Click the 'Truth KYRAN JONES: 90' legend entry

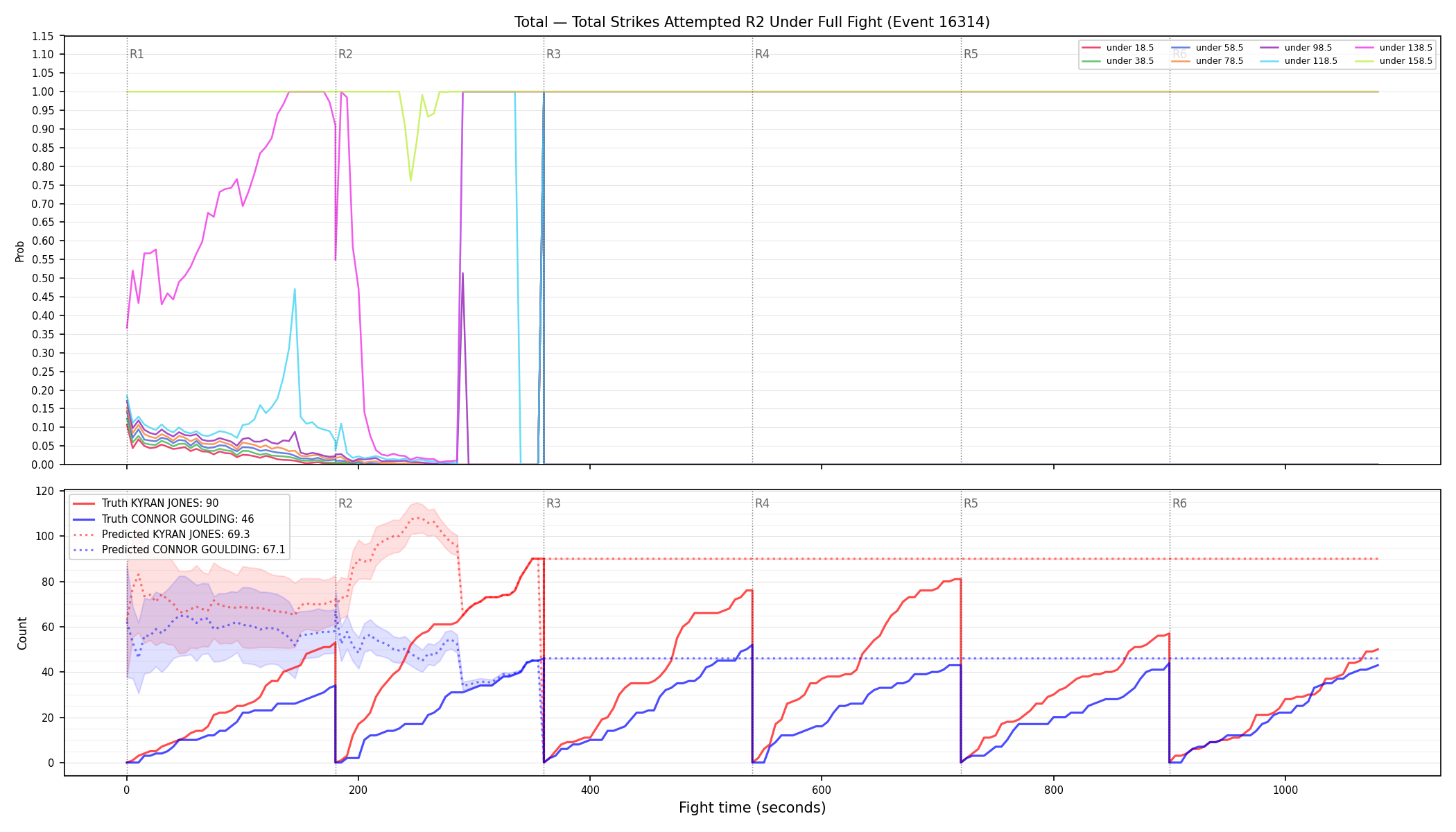[146, 503]
